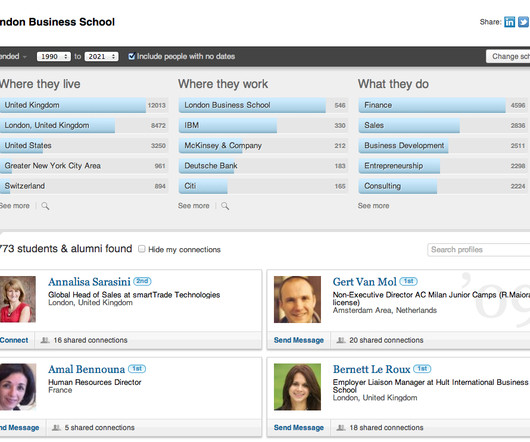The height and width of the screenshot is (442, 530).
Task: Filter by Consulting bar
Action: 443,186
